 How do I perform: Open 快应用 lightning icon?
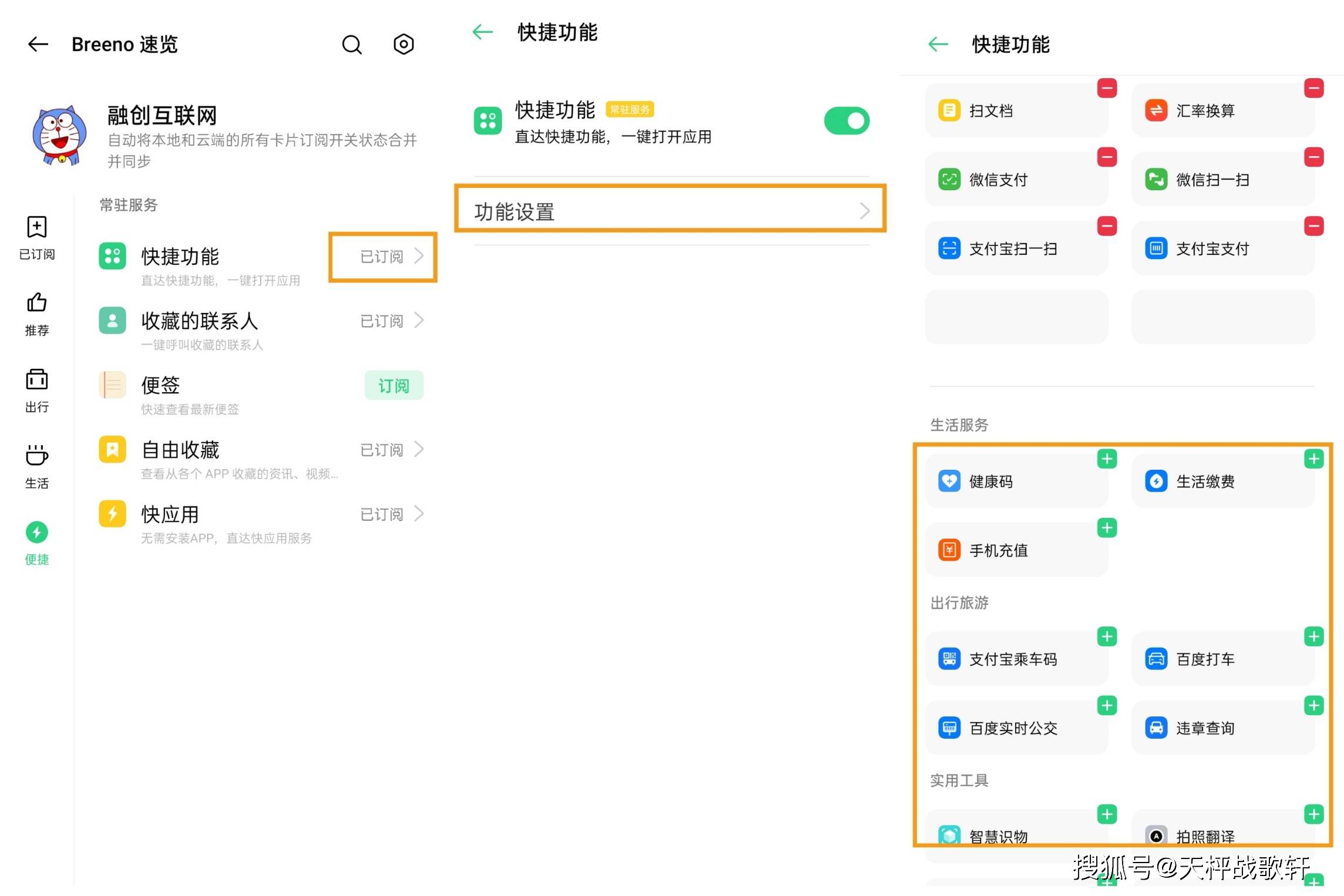(x=112, y=514)
